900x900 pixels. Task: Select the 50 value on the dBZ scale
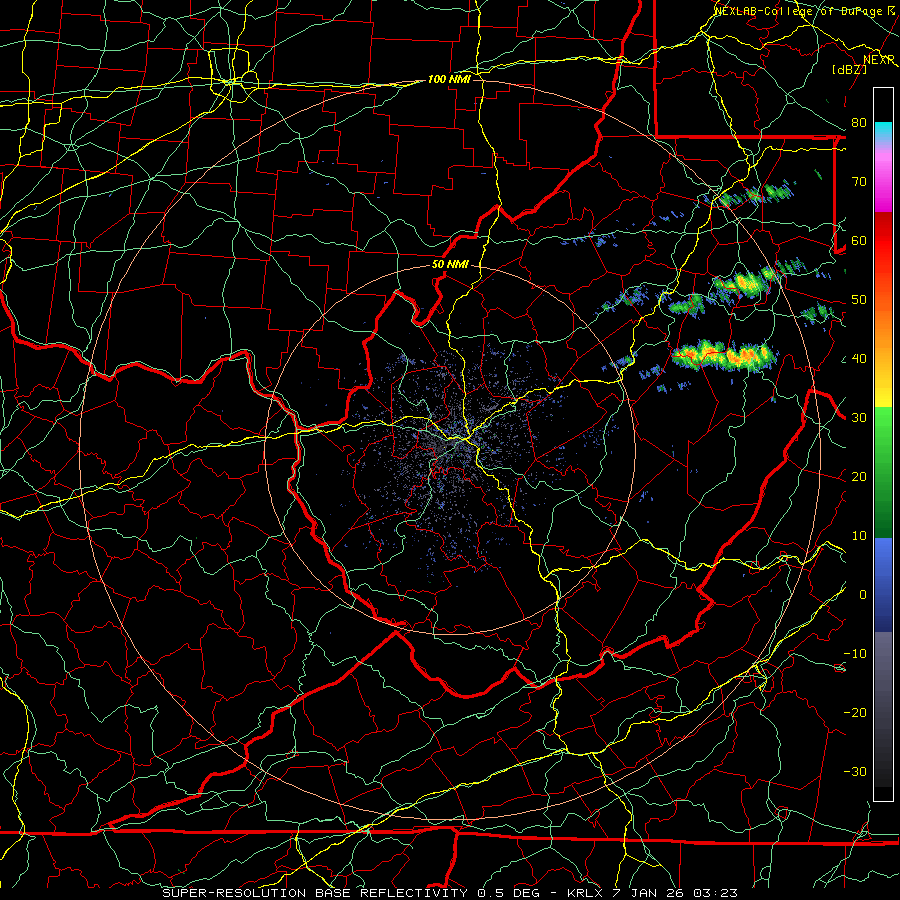(859, 300)
